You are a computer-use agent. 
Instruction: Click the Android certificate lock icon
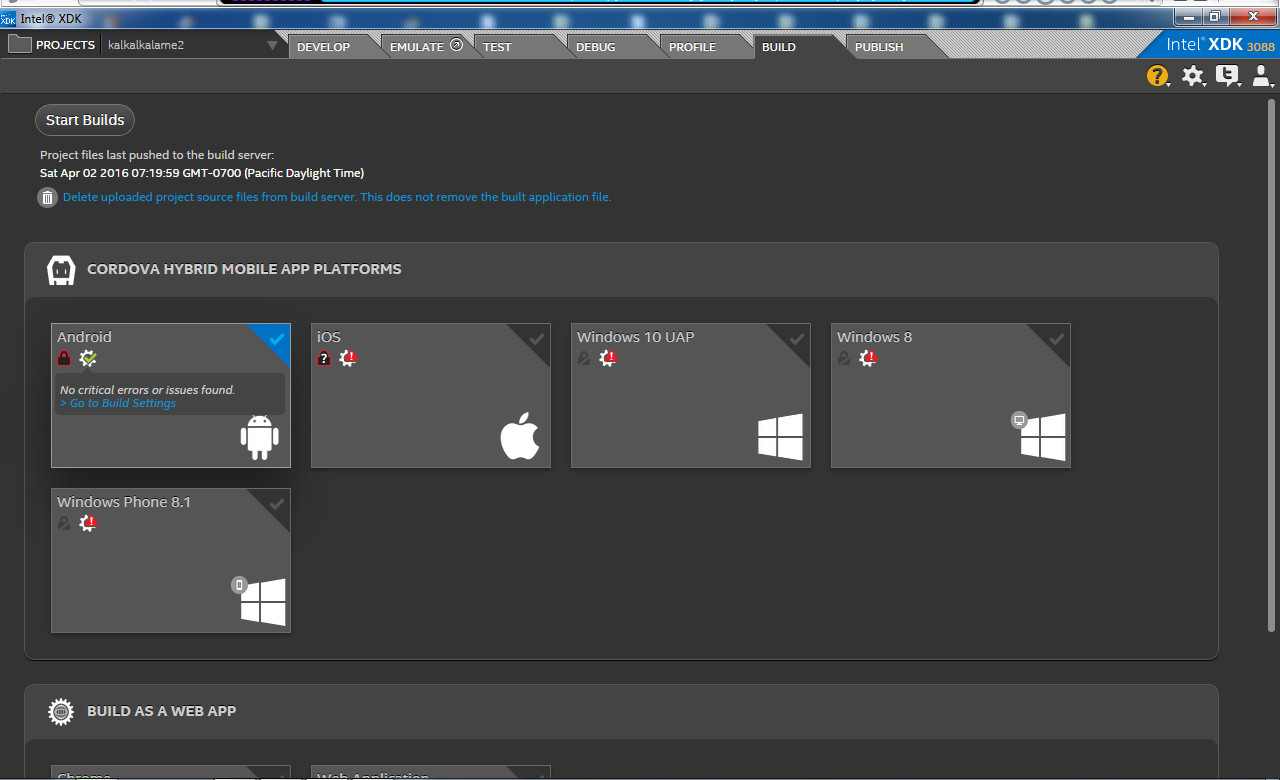pos(64,358)
